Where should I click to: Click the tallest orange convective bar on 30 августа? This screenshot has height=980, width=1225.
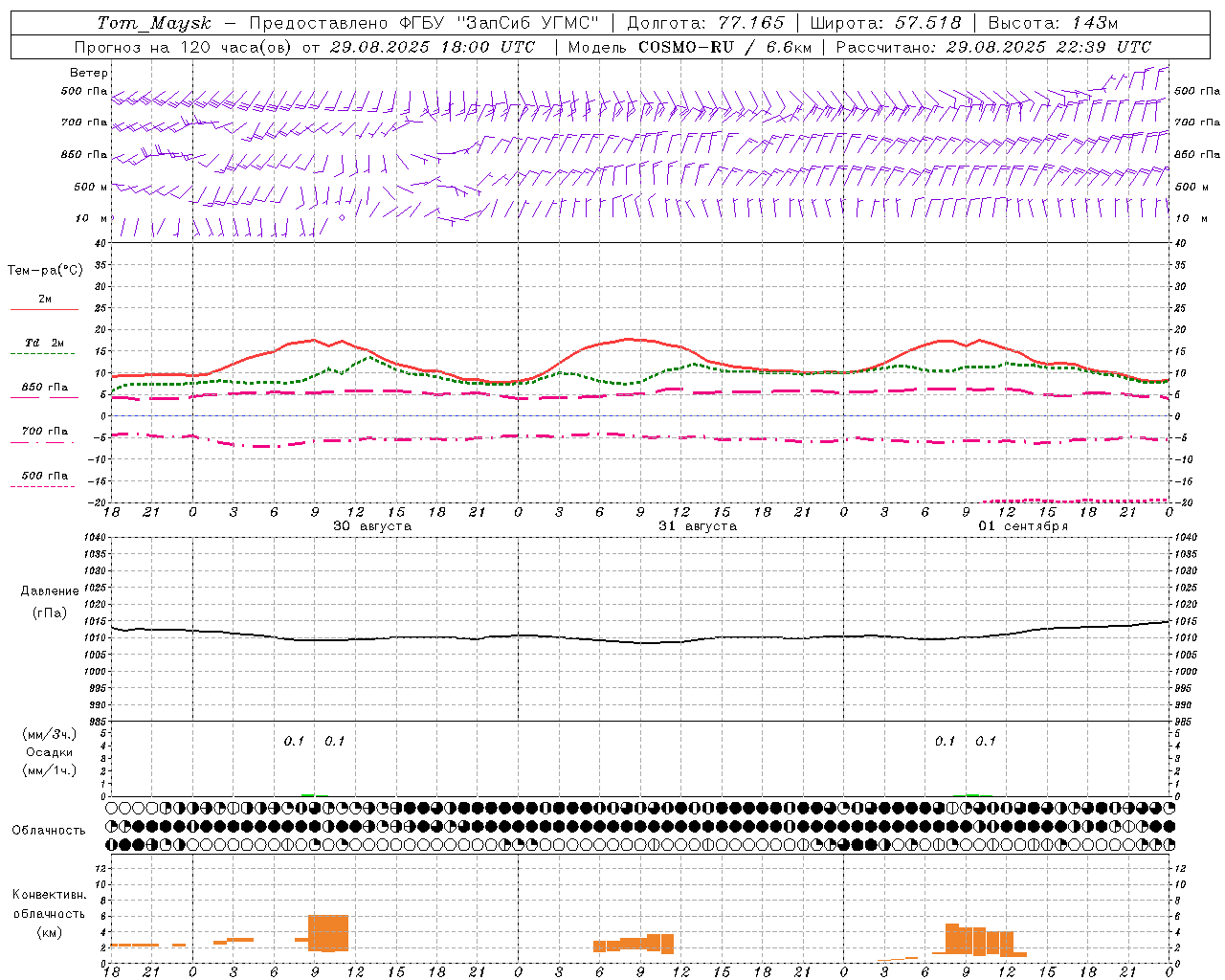328,933
